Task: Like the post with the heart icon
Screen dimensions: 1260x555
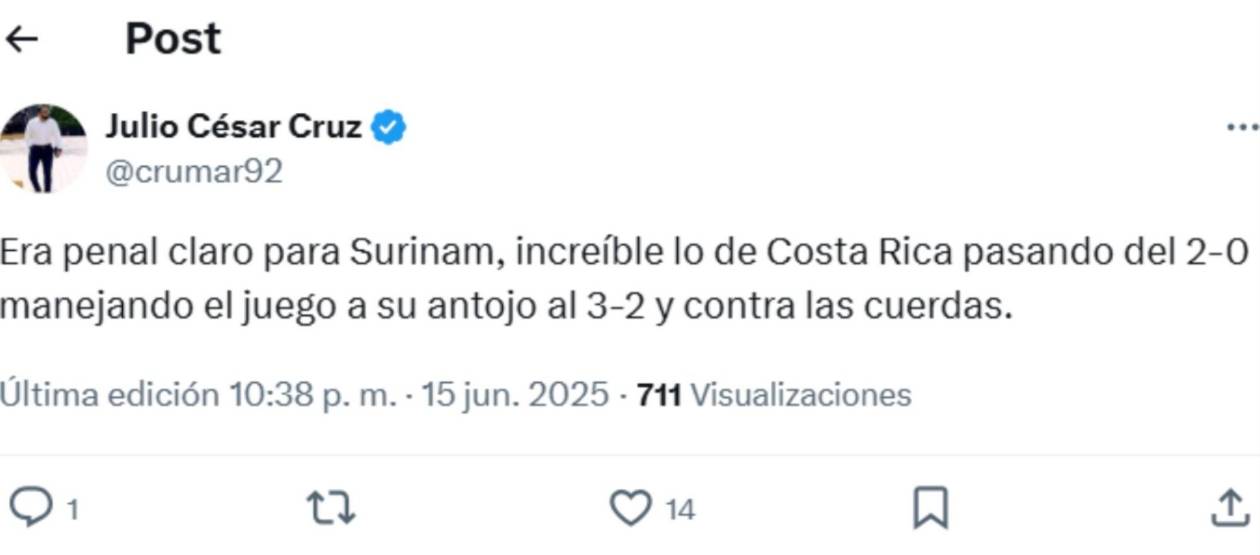Action: (x=630, y=509)
